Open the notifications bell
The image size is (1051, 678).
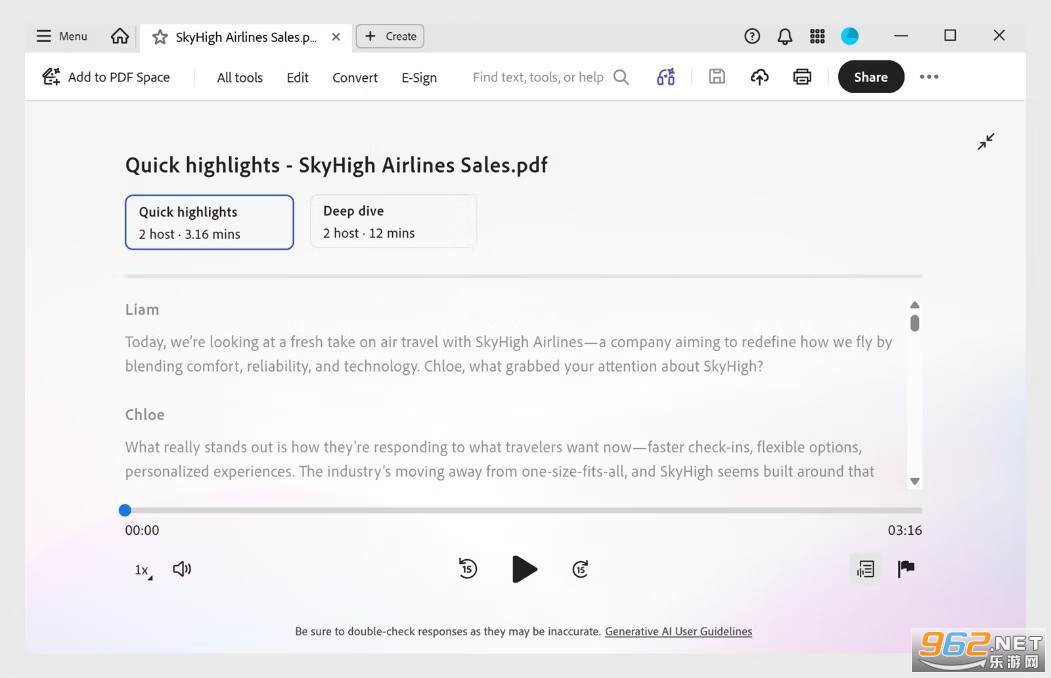785,36
